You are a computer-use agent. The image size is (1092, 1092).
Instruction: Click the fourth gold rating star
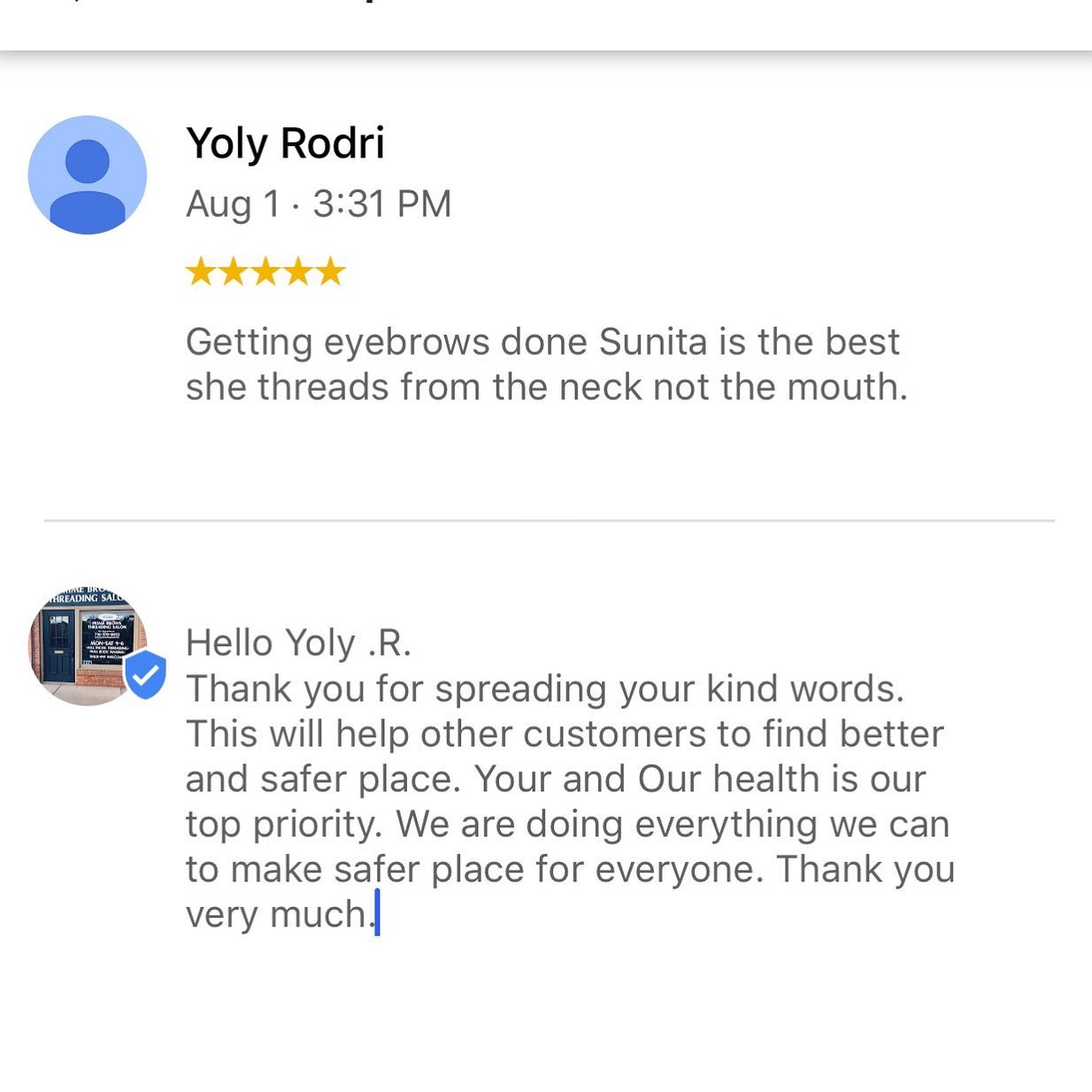click(298, 272)
